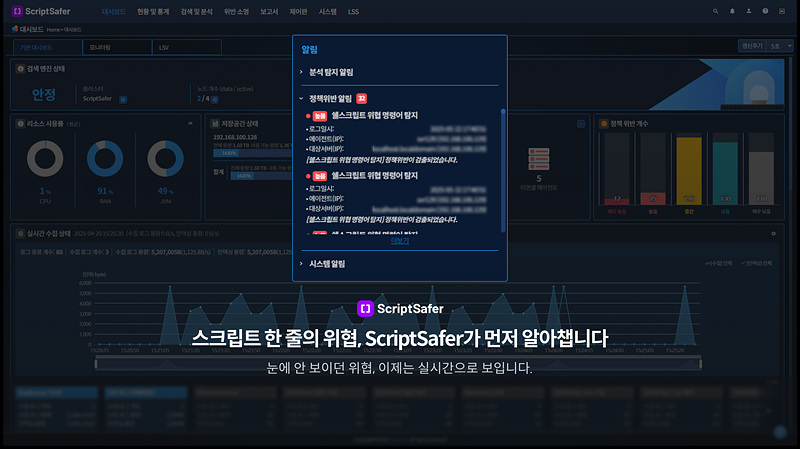Click the dashboard breadcrumb icon
Image resolution: width=800 pixels, height=449 pixels.
pyautogui.click(x=15, y=29)
